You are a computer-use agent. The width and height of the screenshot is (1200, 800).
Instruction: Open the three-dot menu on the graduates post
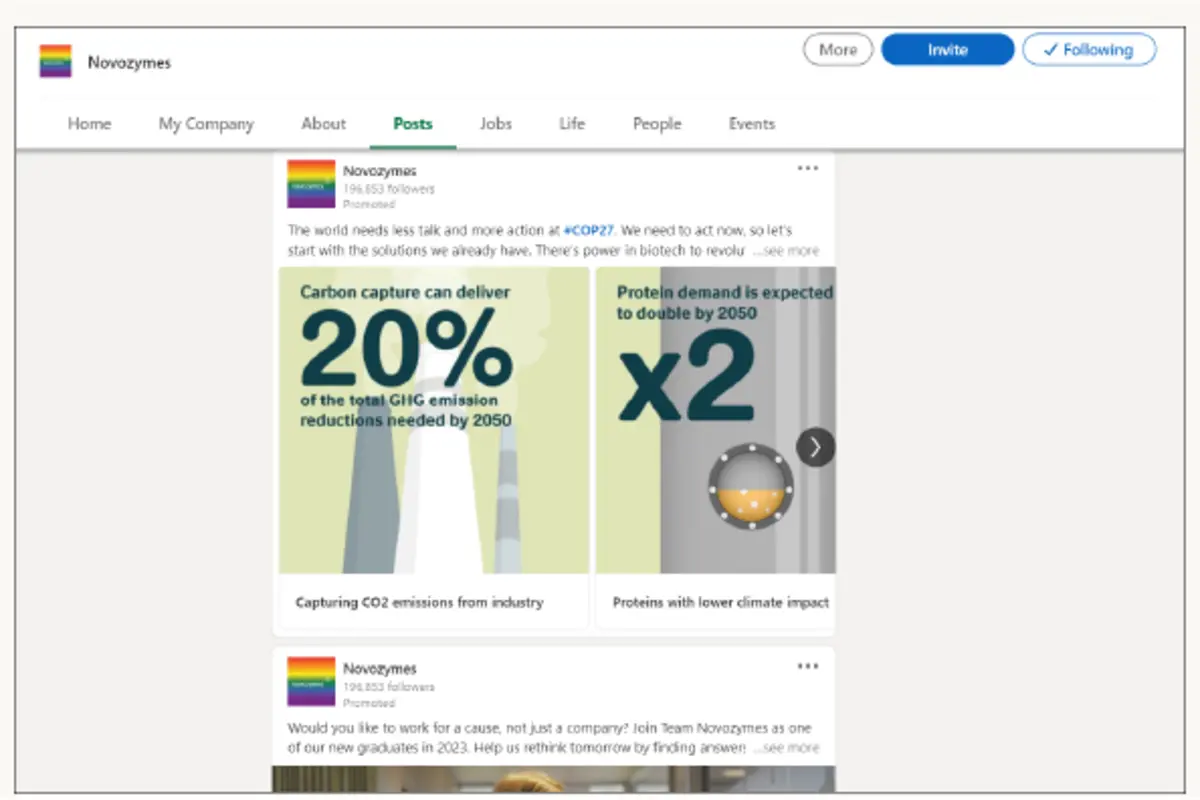pos(808,667)
